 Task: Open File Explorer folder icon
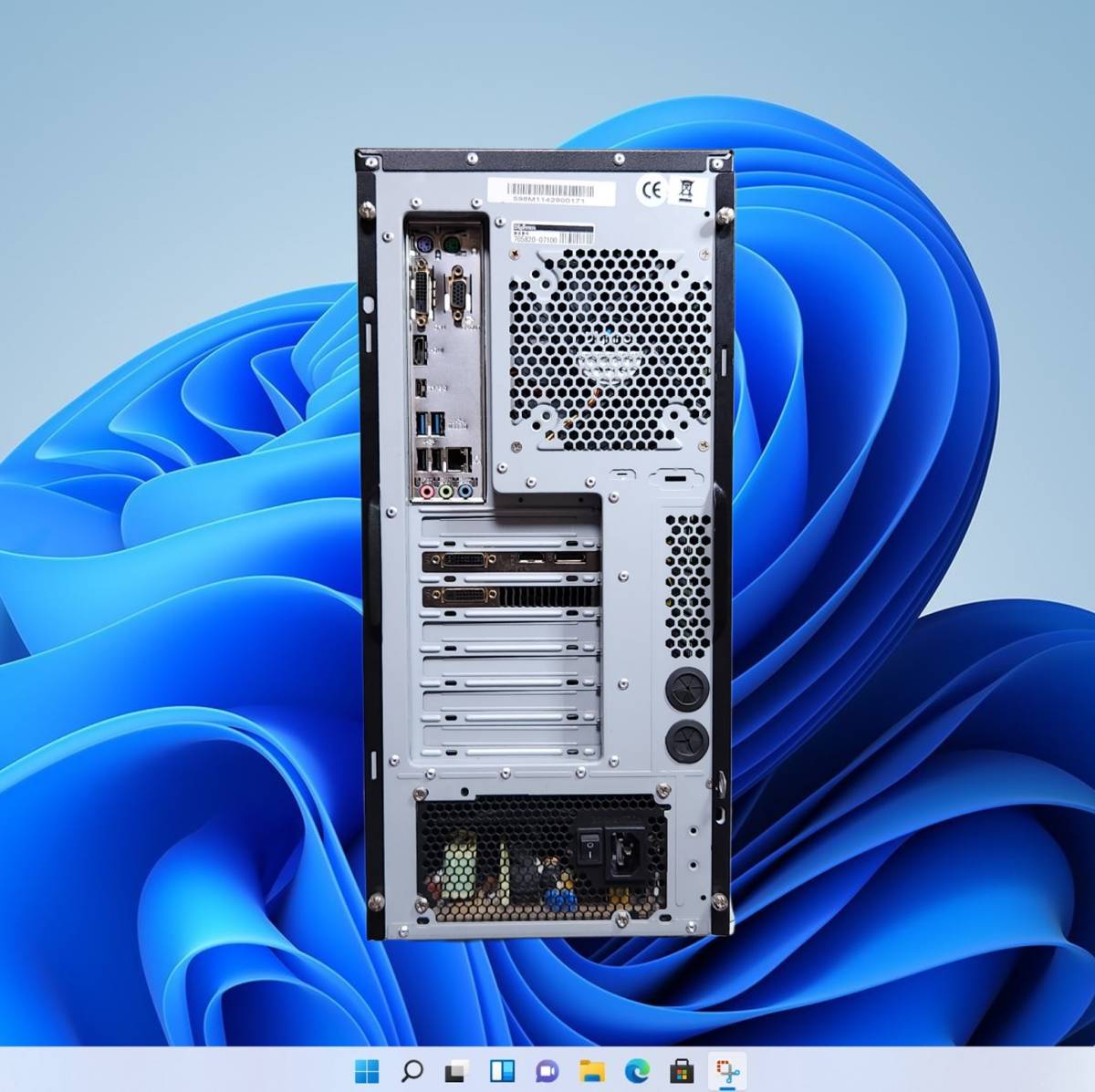592,1070
